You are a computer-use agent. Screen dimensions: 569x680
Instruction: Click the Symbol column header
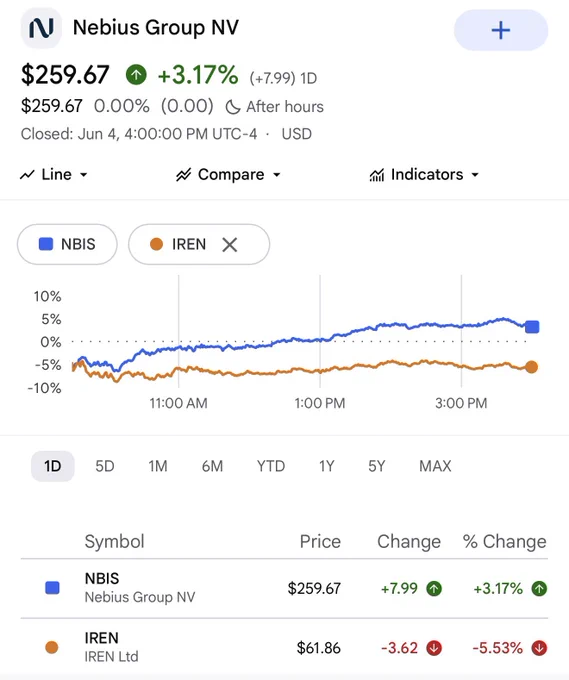click(114, 542)
